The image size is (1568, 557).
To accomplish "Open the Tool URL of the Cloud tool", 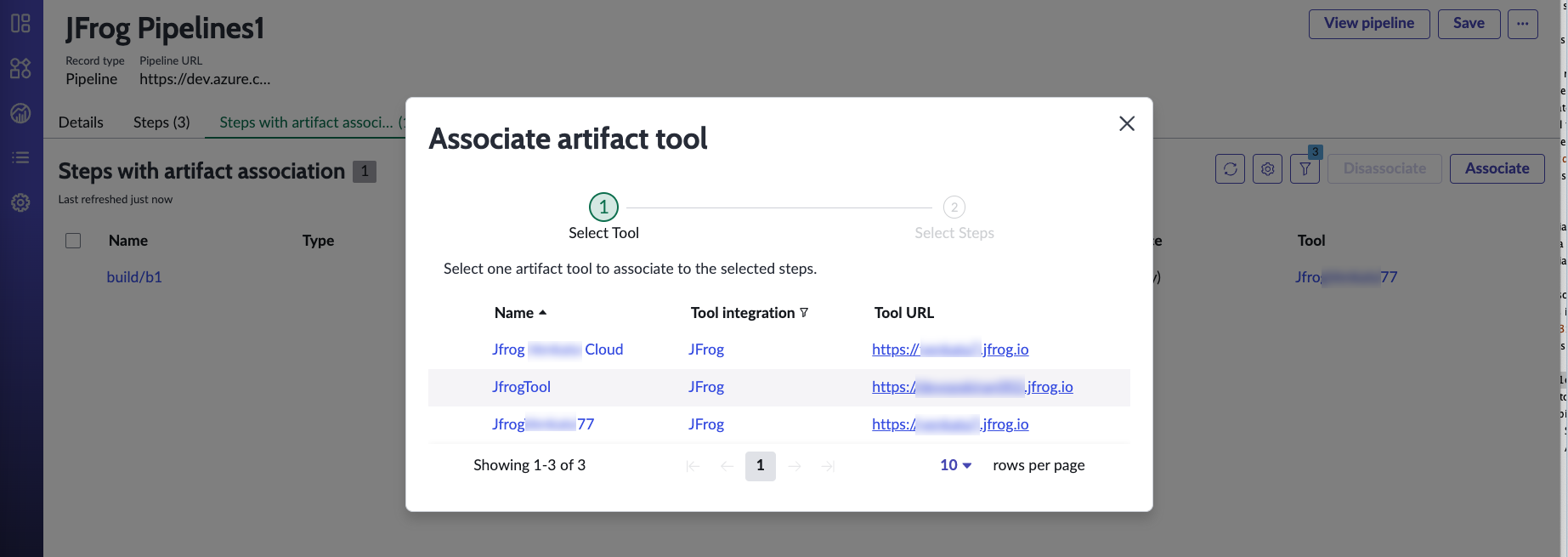I will click(x=950, y=350).
